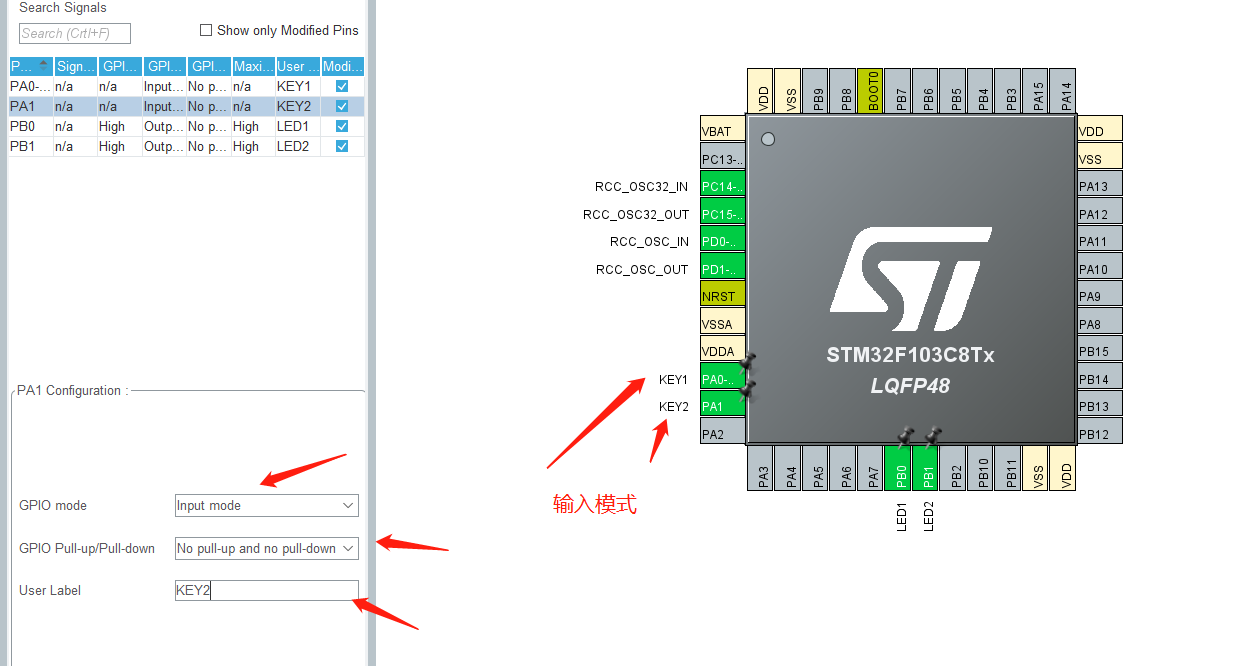Image resolution: width=1256 pixels, height=666 pixels.
Task: Click the PA1 pin on the chip
Action: (x=723, y=406)
